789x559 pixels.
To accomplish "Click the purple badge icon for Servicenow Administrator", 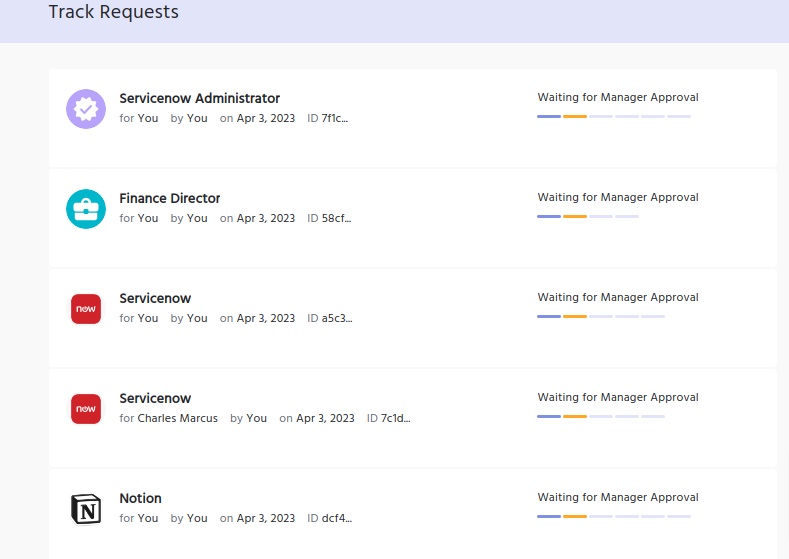I will [x=86, y=109].
